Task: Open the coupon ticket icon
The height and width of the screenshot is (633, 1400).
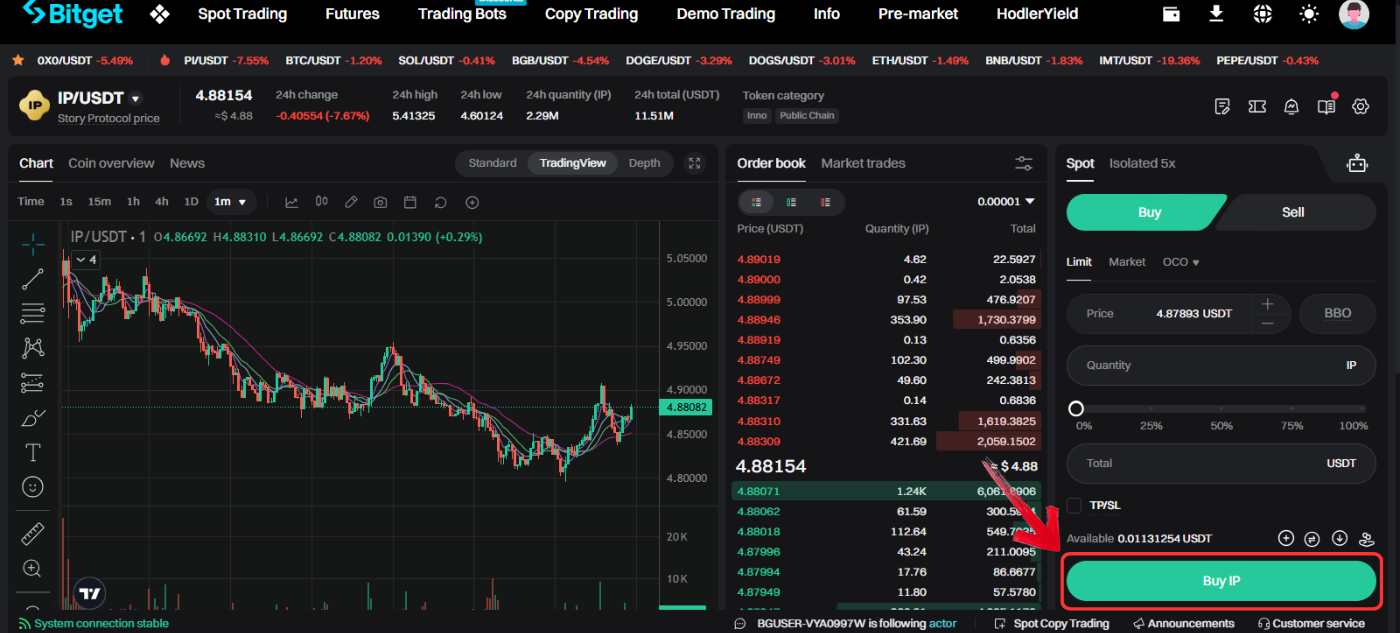Action: (x=1258, y=106)
